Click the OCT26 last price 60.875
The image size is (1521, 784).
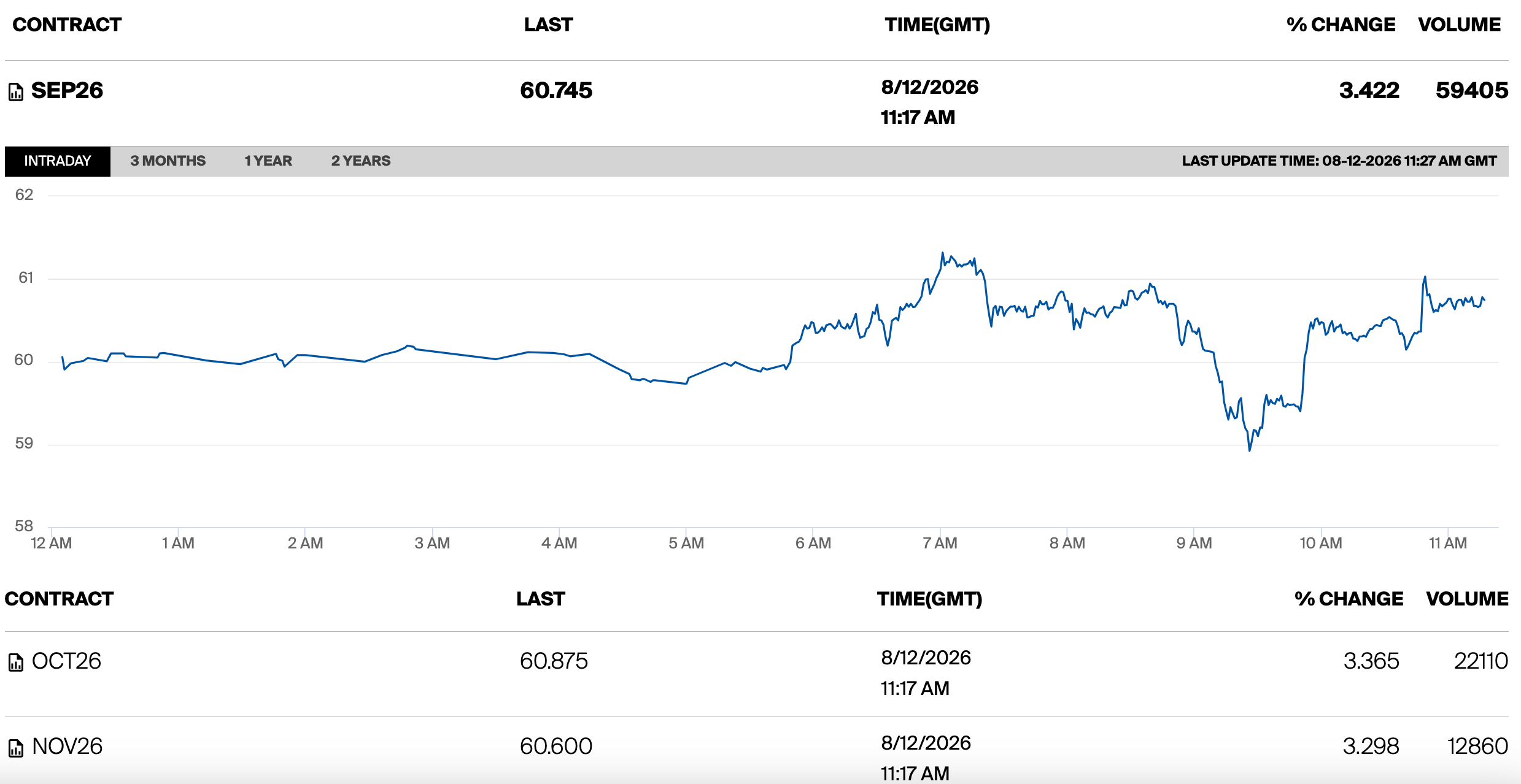click(554, 661)
